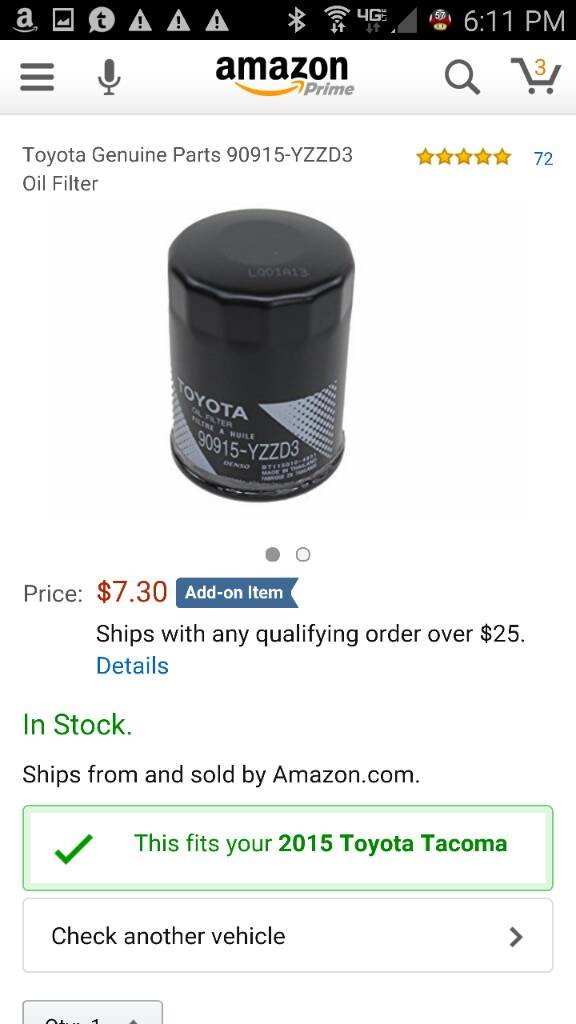Tap the product title Toyota Genuine Parts

click(187, 169)
